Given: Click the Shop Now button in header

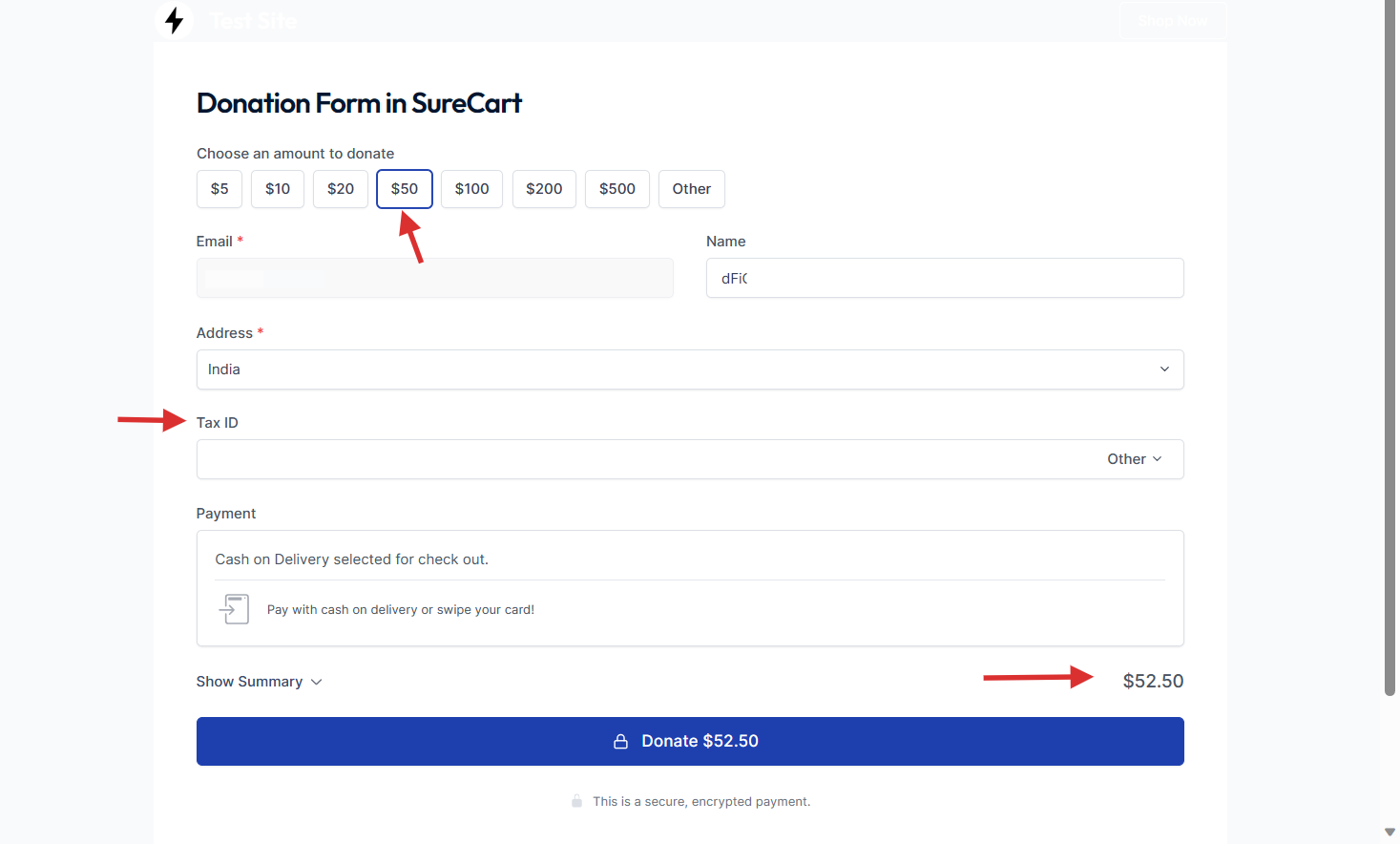Looking at the screenshot, I should tap(1172, 21).
